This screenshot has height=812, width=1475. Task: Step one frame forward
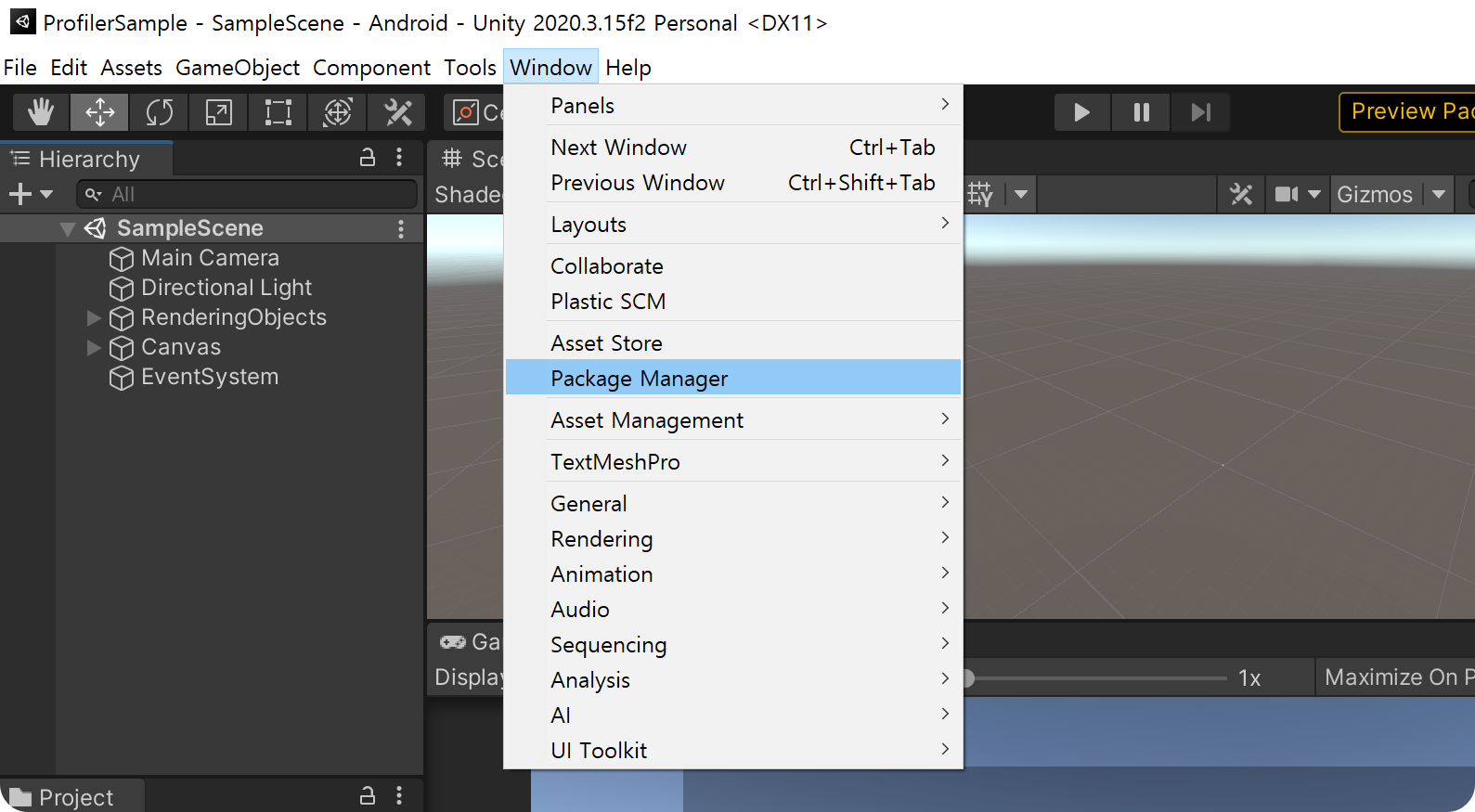tap(1200, 112)
